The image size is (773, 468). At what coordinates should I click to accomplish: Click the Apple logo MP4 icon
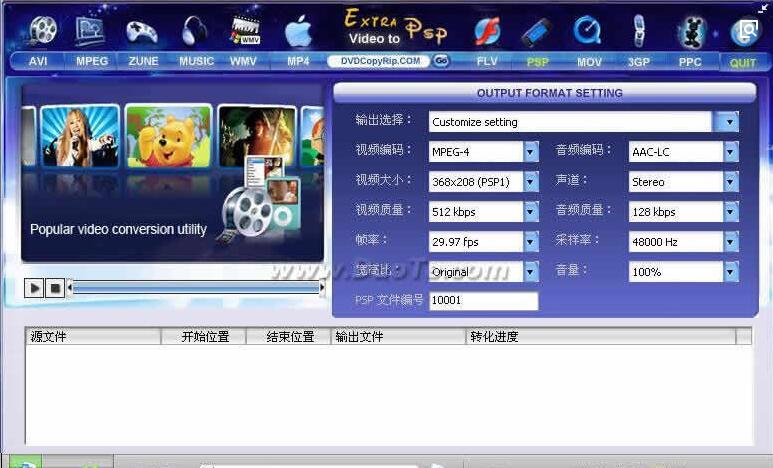(x=299, y=31)
